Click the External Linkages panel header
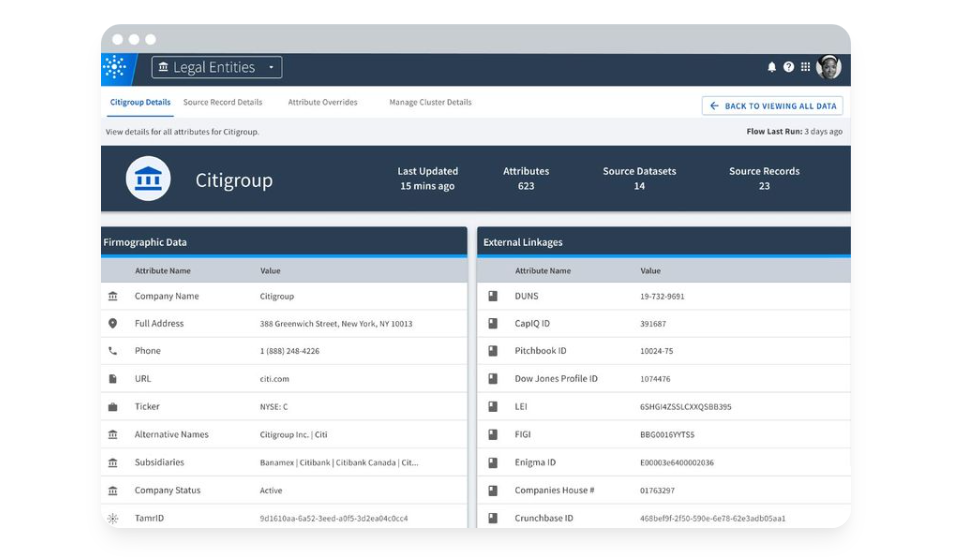Screen dimensions: 960x557 [x=664, y=242]
